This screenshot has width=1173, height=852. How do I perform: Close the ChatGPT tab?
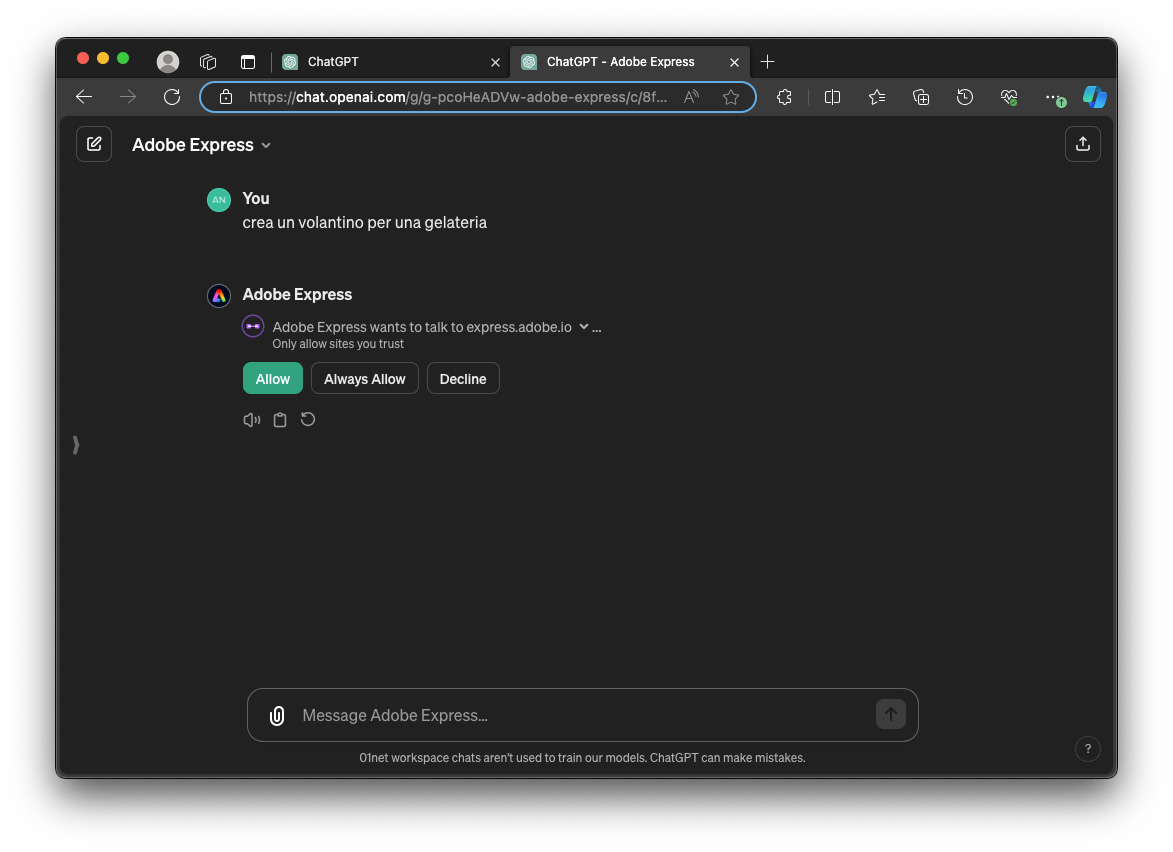point(494,63)
